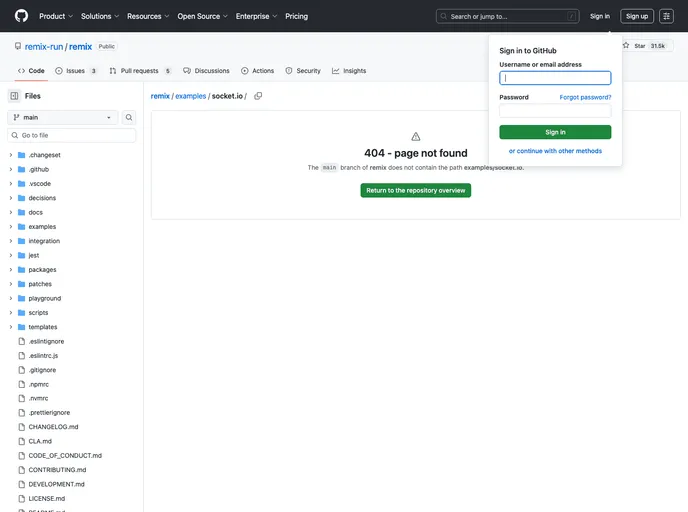688x512 pixels.
Task: Click the Go to file search box
Action: (x=72, y=135)
